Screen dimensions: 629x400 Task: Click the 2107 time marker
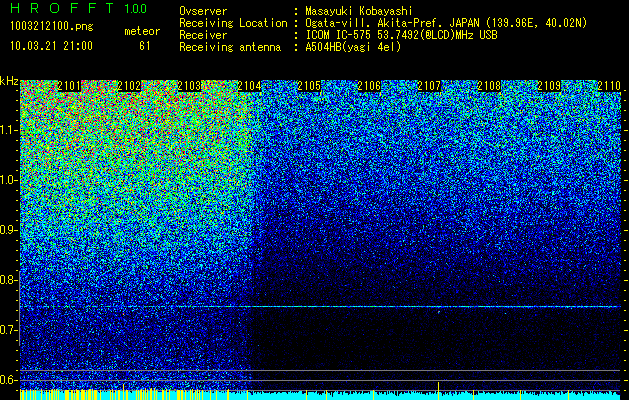point(429,86)
